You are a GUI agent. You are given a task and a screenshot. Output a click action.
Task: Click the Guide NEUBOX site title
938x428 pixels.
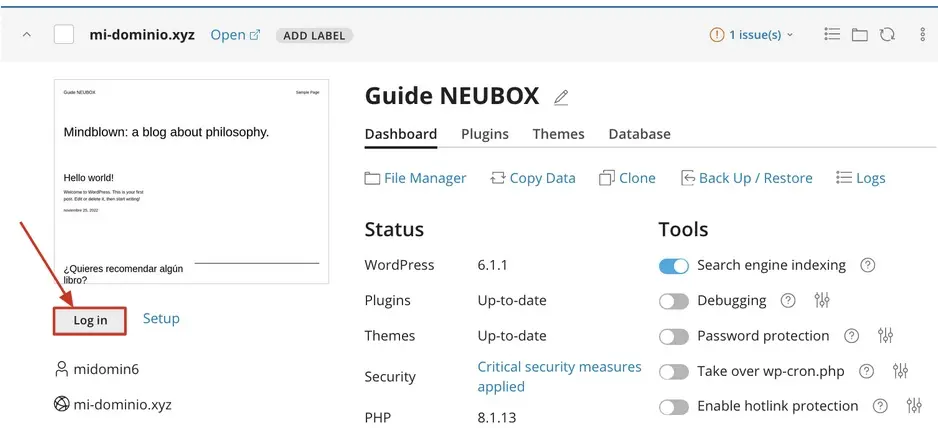[x=452, y=96]
